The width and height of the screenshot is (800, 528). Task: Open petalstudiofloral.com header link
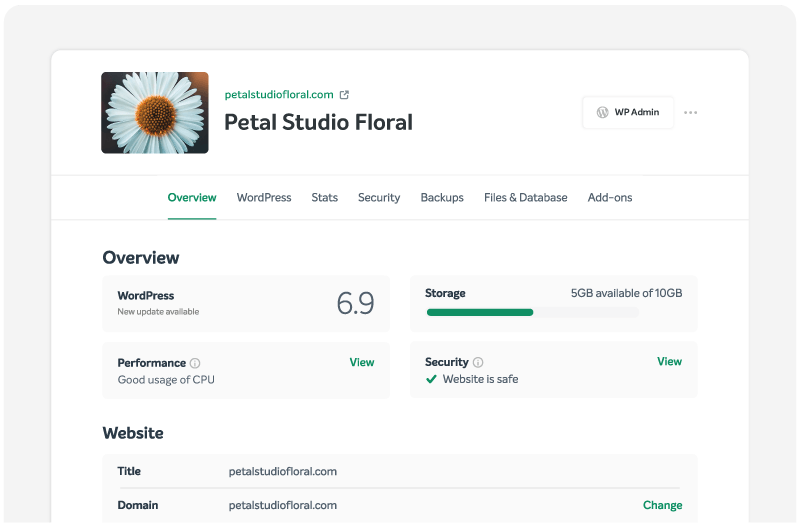279,95
